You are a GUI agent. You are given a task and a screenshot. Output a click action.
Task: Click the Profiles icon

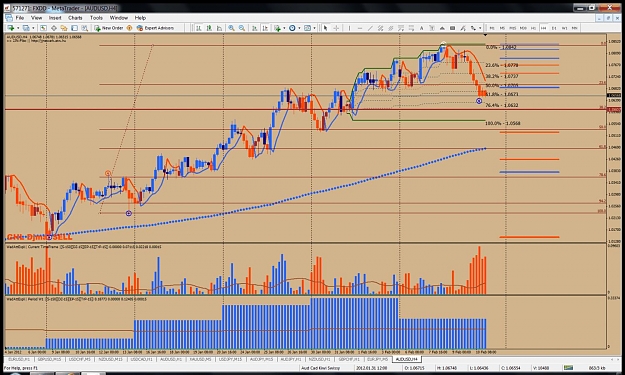26,28
